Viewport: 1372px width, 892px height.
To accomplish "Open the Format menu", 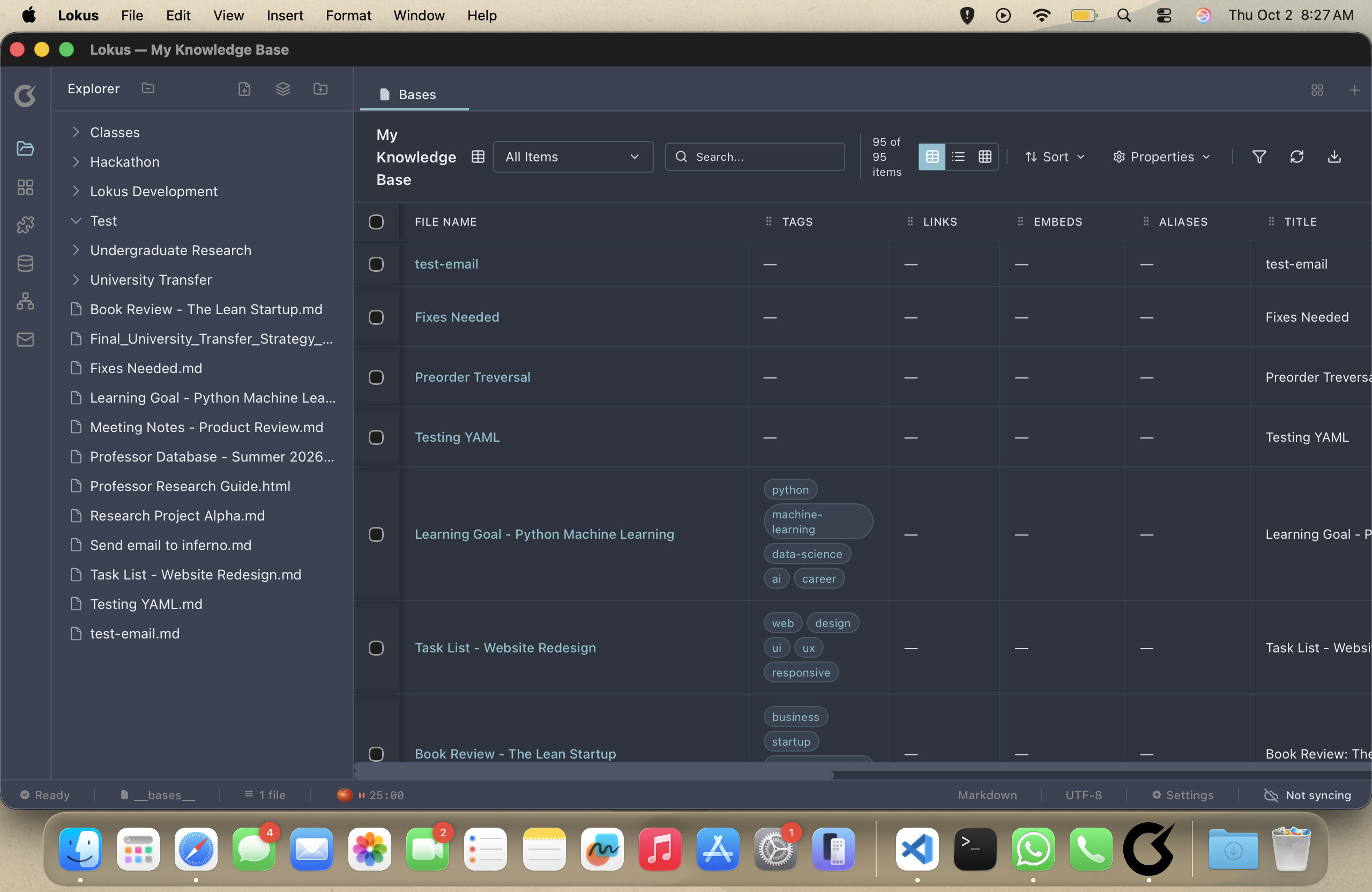I will [348, 16].
